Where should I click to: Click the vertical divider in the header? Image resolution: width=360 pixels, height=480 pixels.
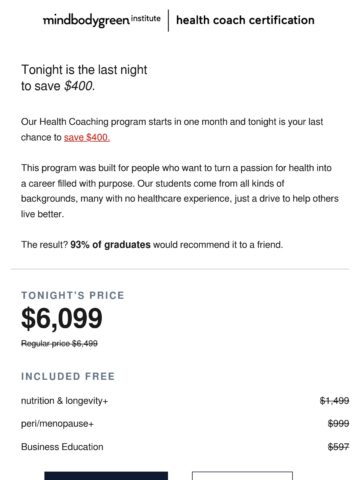point(168,20)
